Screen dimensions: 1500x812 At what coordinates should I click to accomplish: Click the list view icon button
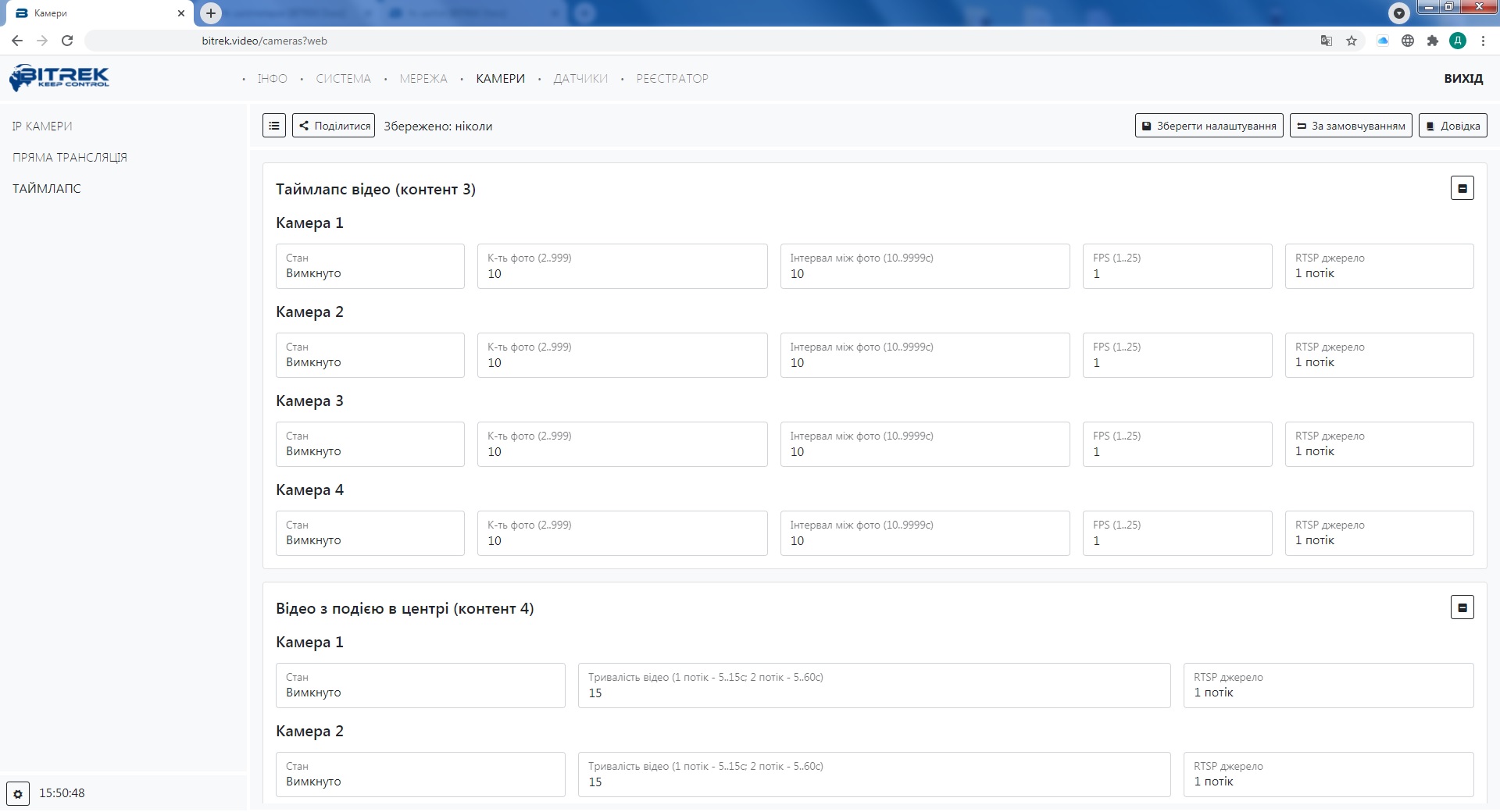(274, 126)
